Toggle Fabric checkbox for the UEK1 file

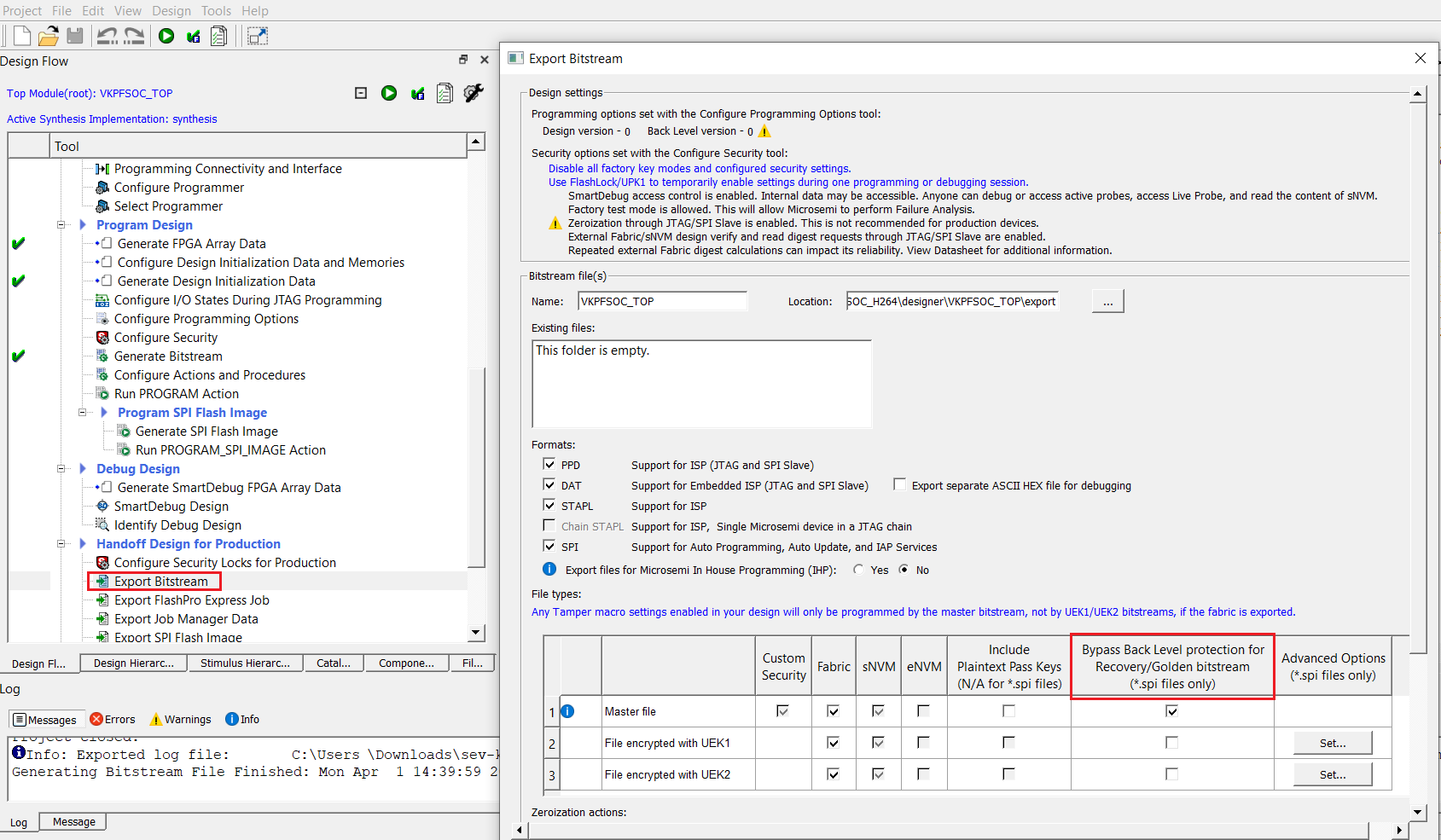(834, 743)
